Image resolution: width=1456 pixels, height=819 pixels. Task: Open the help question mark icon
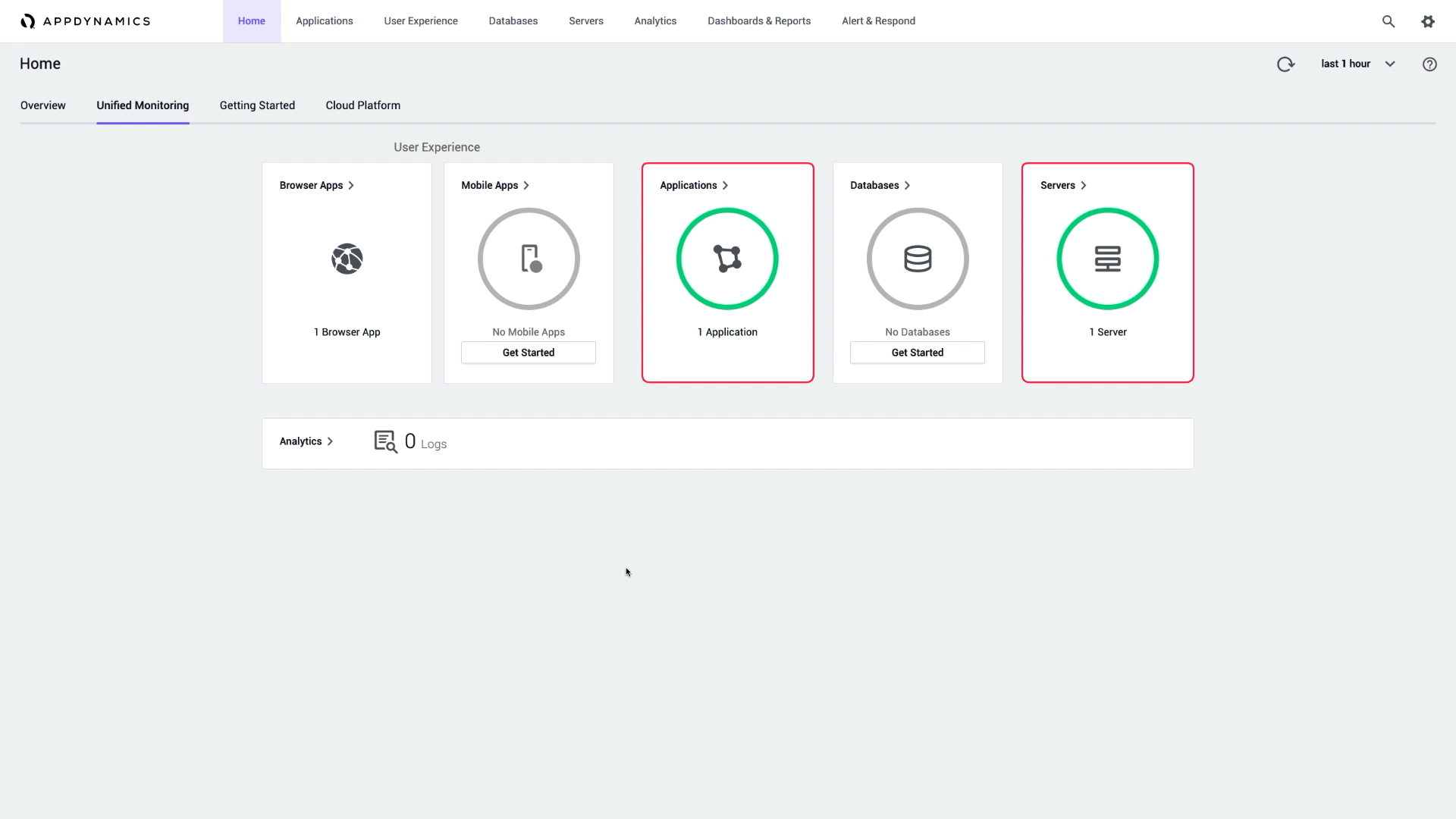[x=1429, y=64]
